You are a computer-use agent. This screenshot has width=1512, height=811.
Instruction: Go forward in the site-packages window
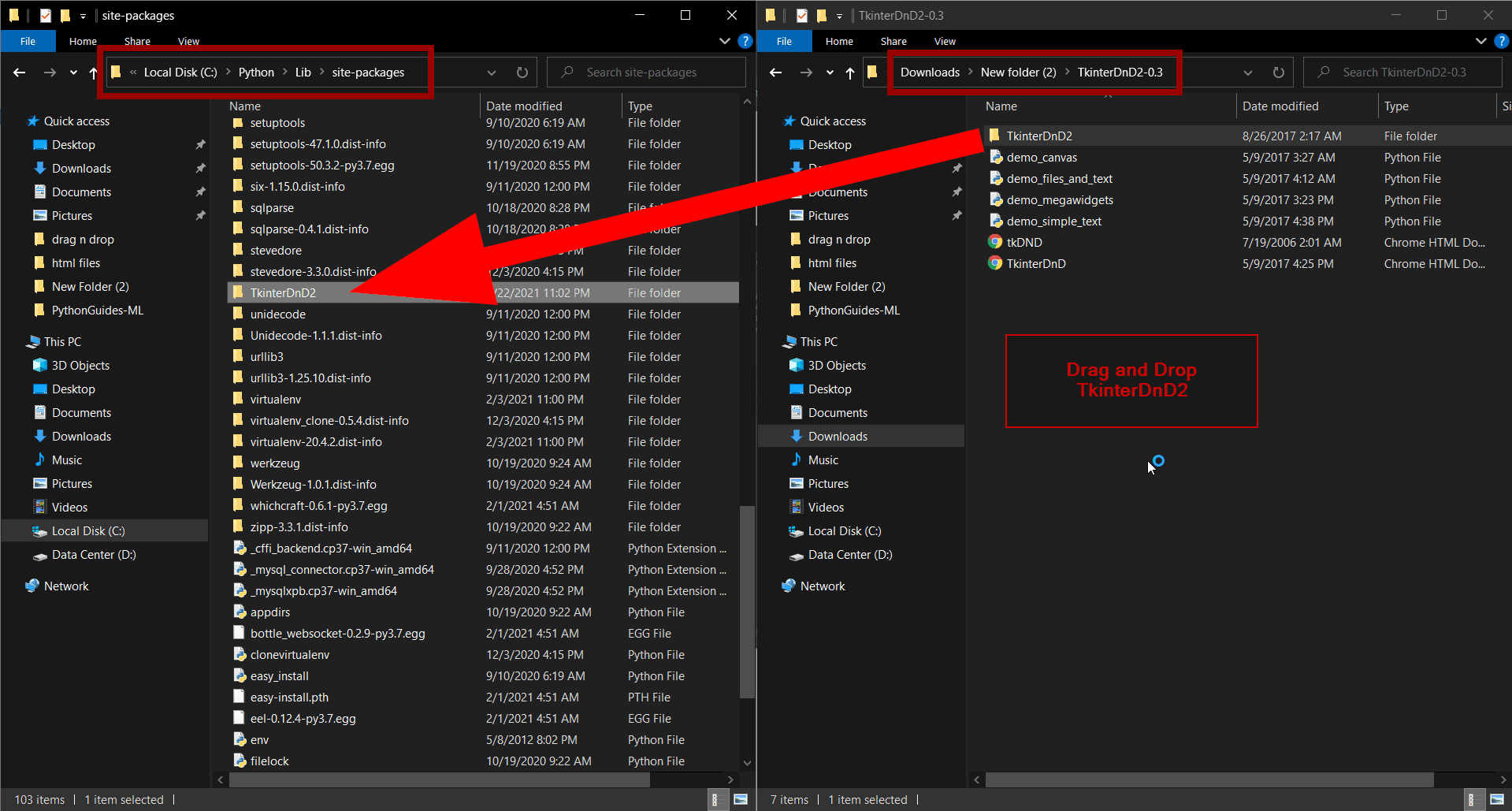(50, 73)
